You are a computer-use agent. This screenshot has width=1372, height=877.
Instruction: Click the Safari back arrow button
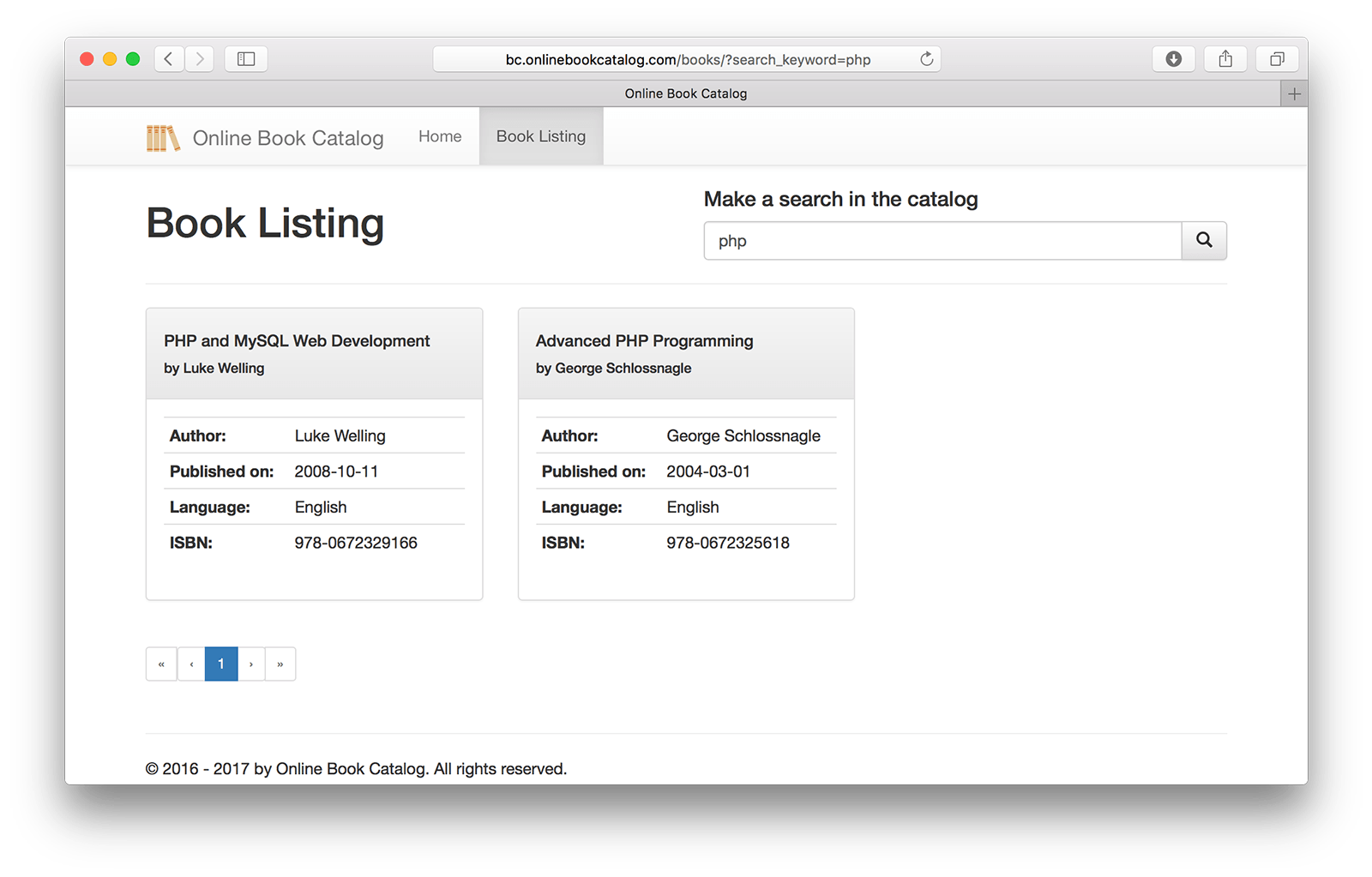(x=169, y=58)
